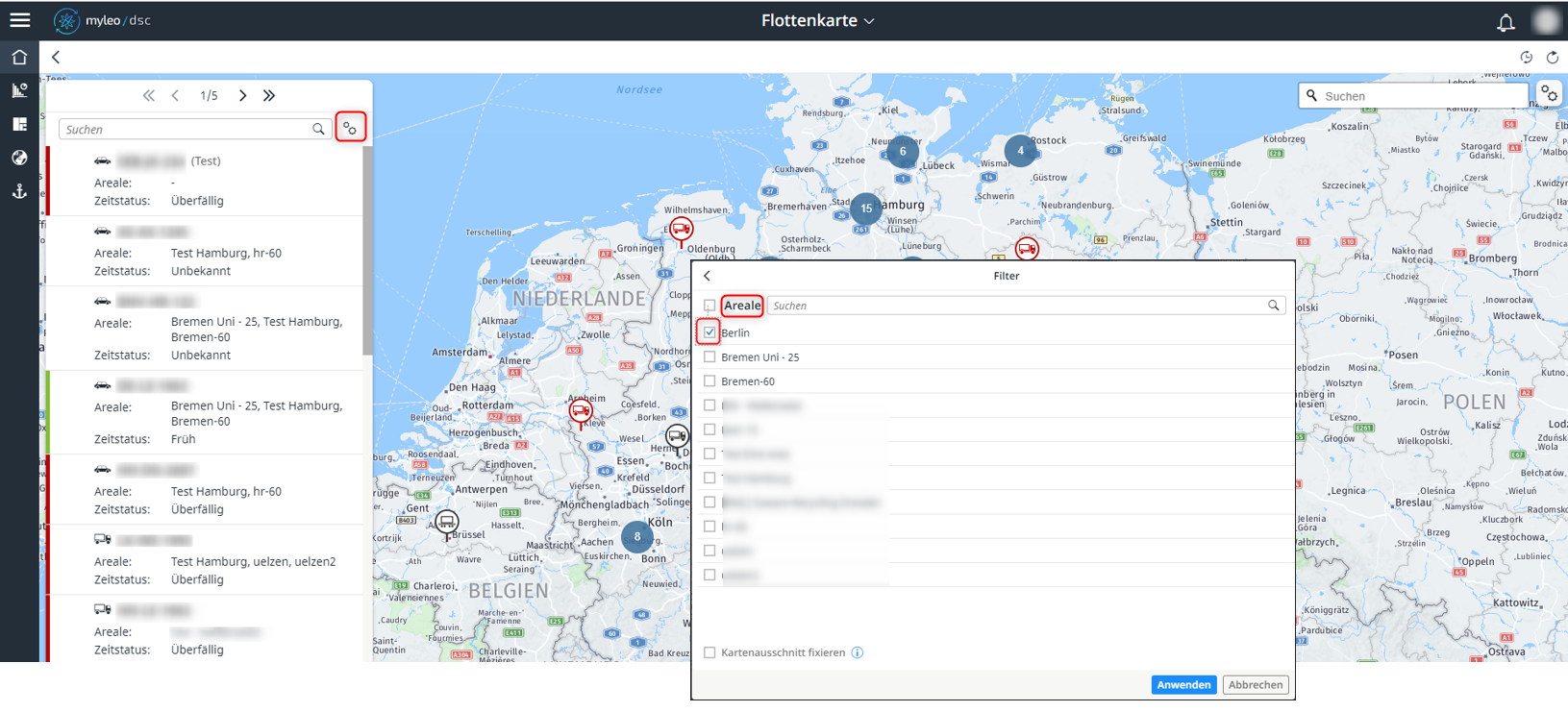Select truck entry with Areale uelzen, uelzen2
This screenshot has height=712, width=1568.
click(205, 559)
